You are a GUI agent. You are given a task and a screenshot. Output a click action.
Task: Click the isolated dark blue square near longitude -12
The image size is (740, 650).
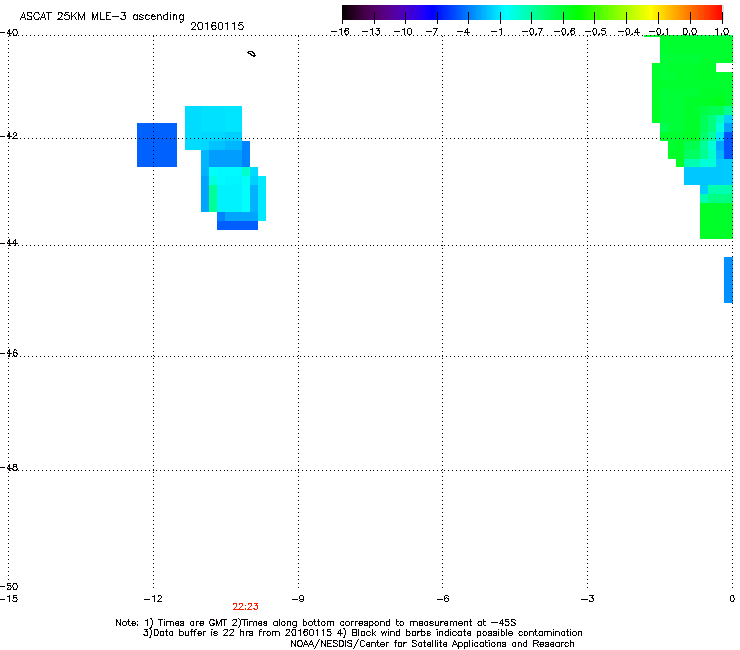point(157,145)
